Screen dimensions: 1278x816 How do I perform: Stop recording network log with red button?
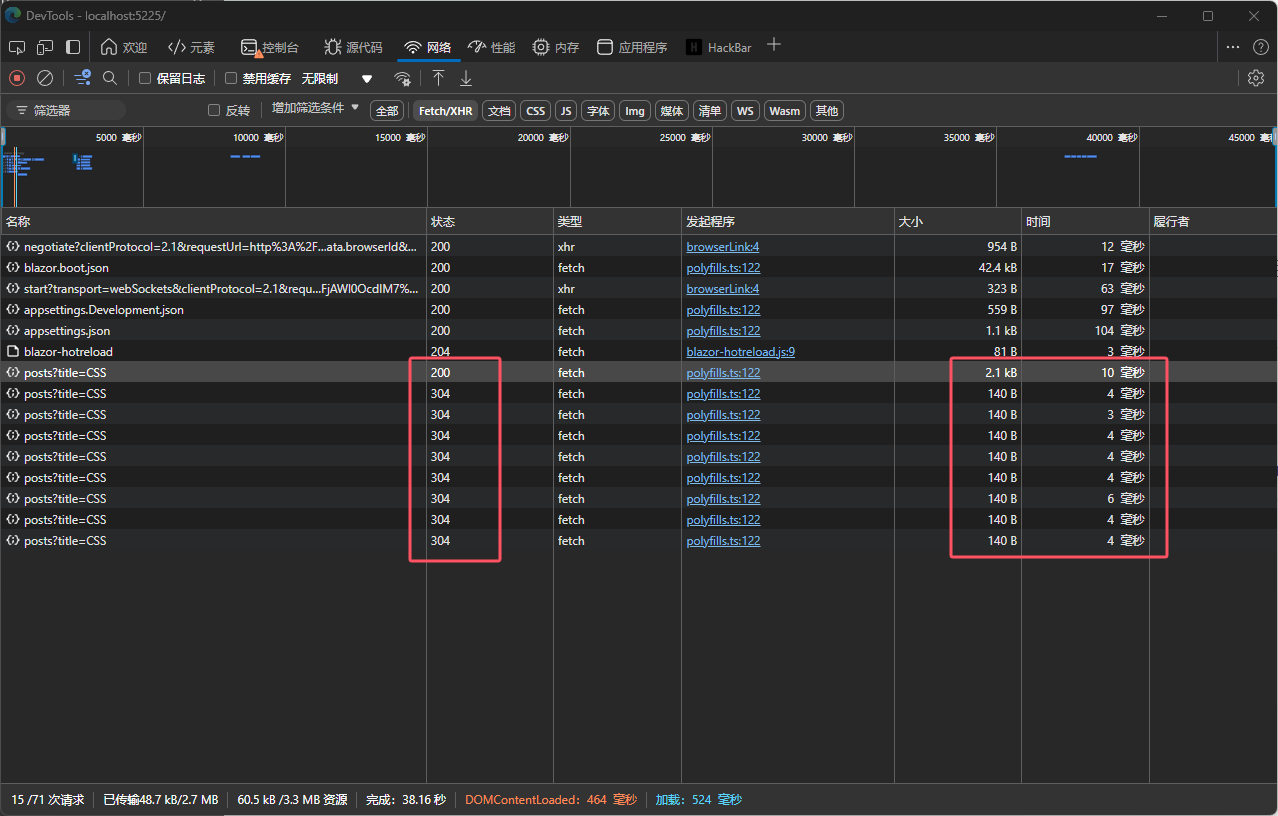(x=17, y=78)
